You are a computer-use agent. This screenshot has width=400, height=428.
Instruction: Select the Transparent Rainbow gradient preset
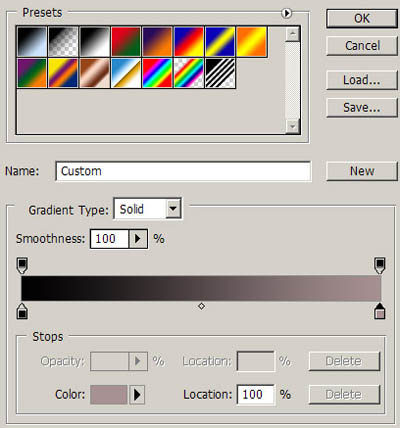point(189,73)
